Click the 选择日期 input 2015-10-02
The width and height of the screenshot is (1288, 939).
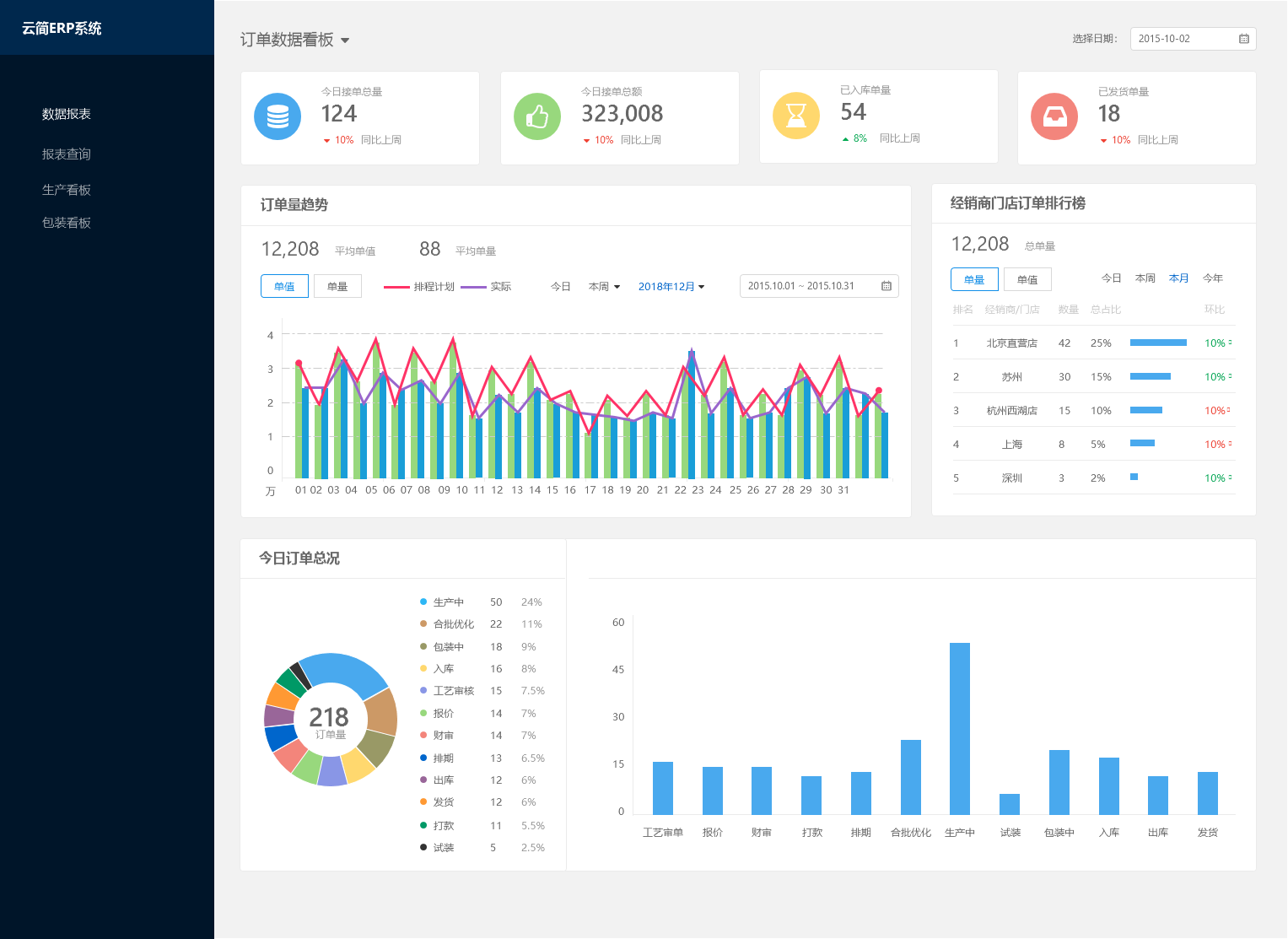tap(1194, 39)
